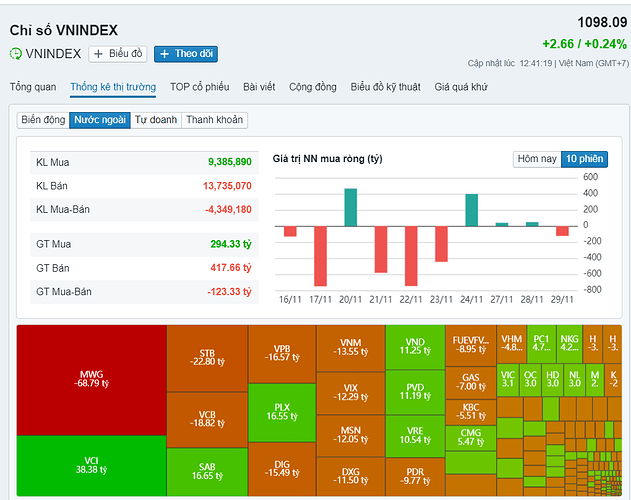Click KL Bán value 13,735,070
Viewport: 631px width, 500px height.
(x=227, y=186)
